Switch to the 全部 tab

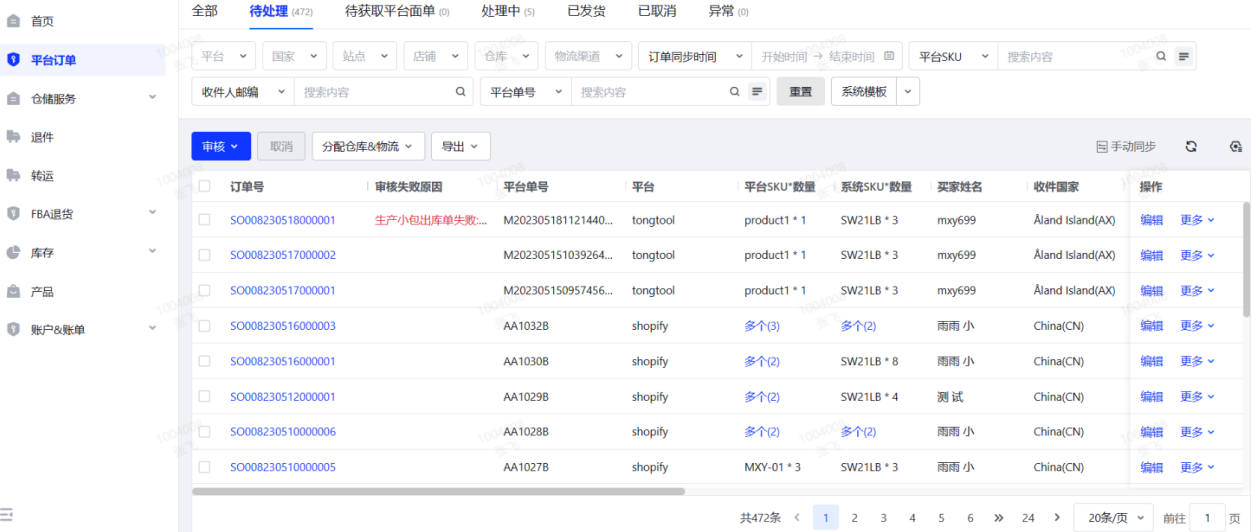click(x=204, y=11)
